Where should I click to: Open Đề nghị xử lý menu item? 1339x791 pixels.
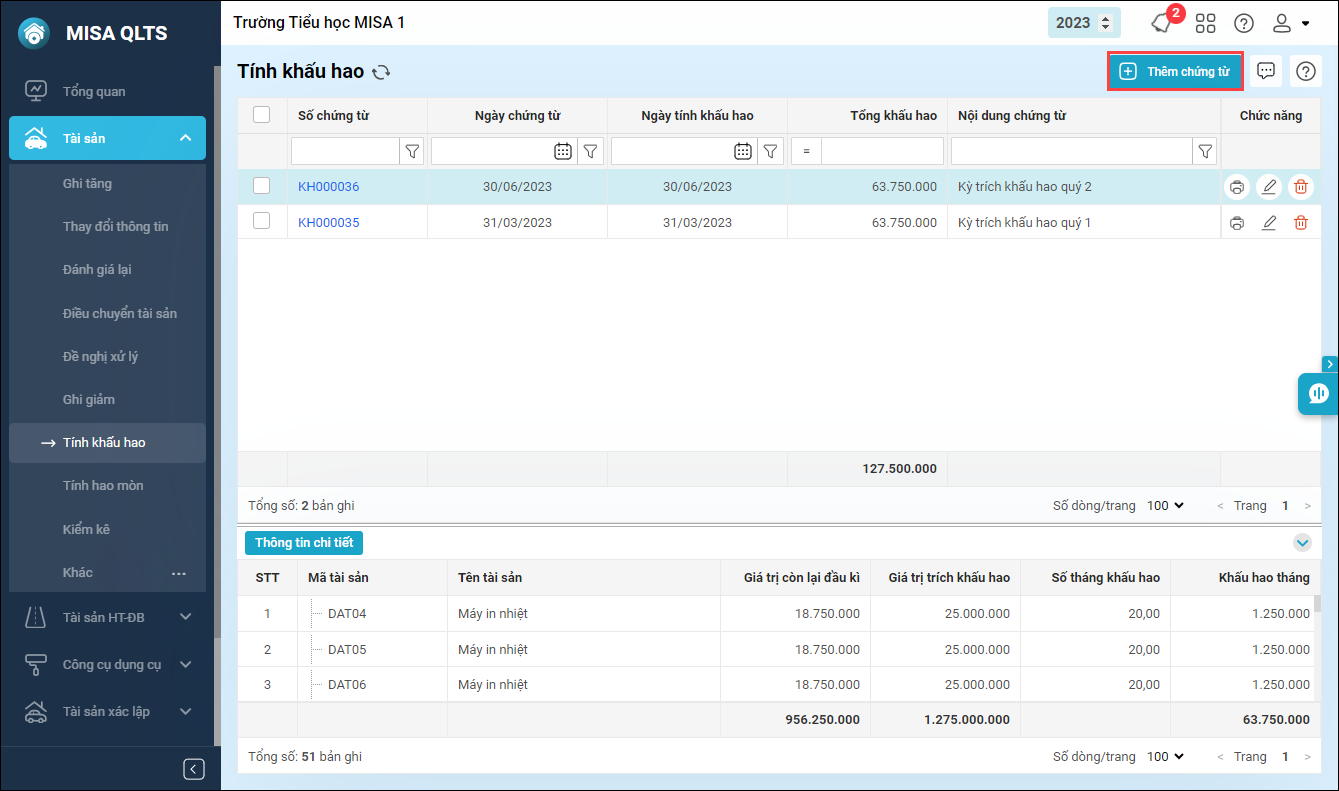(100, 357)
